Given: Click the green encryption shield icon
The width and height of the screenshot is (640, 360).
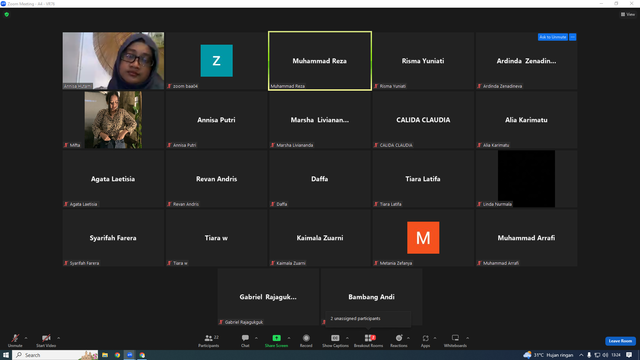Looking at the screenshot, I should tap(7, 14).
